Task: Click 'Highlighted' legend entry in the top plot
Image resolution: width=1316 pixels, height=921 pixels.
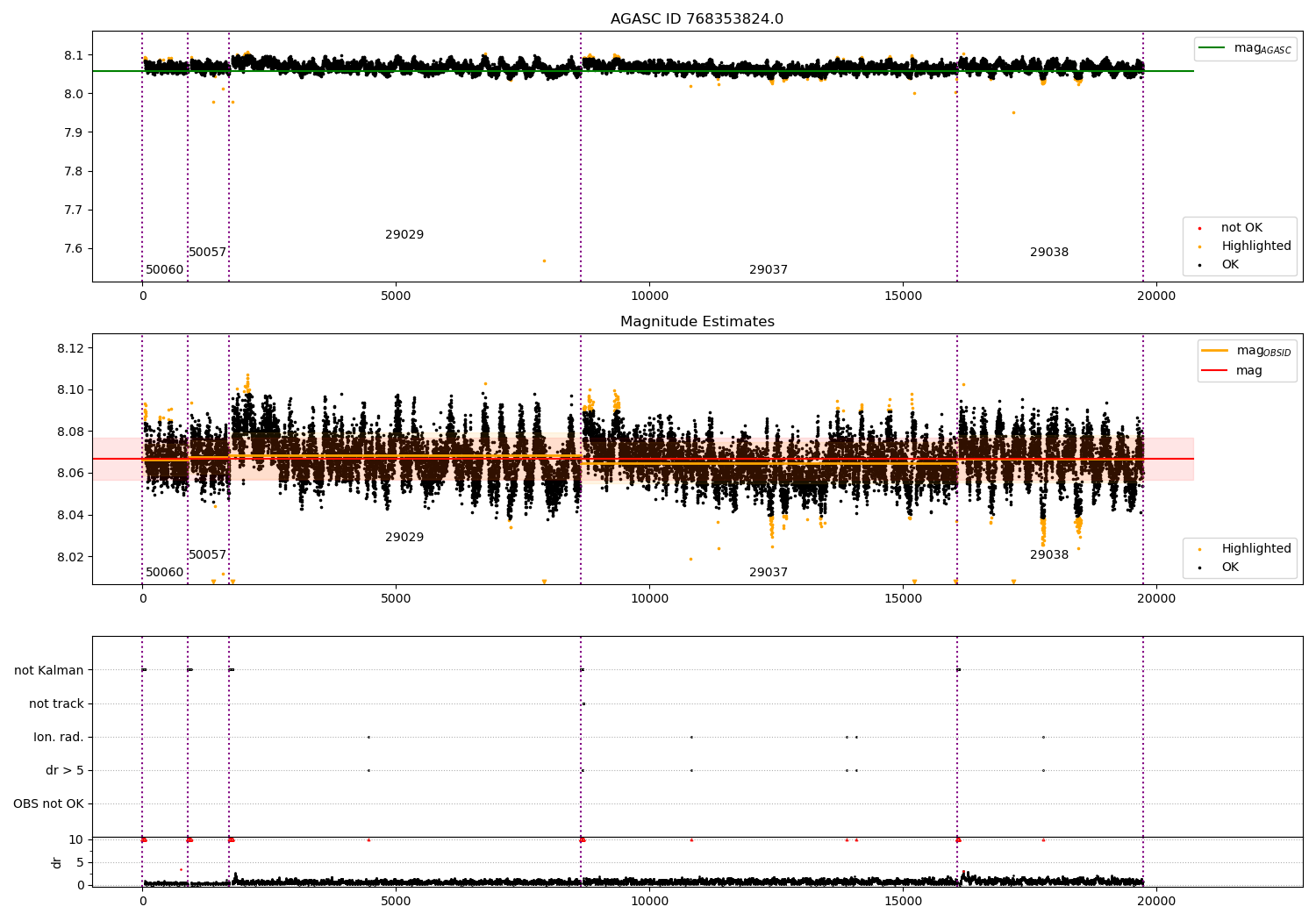Action: coord(1255,246)
